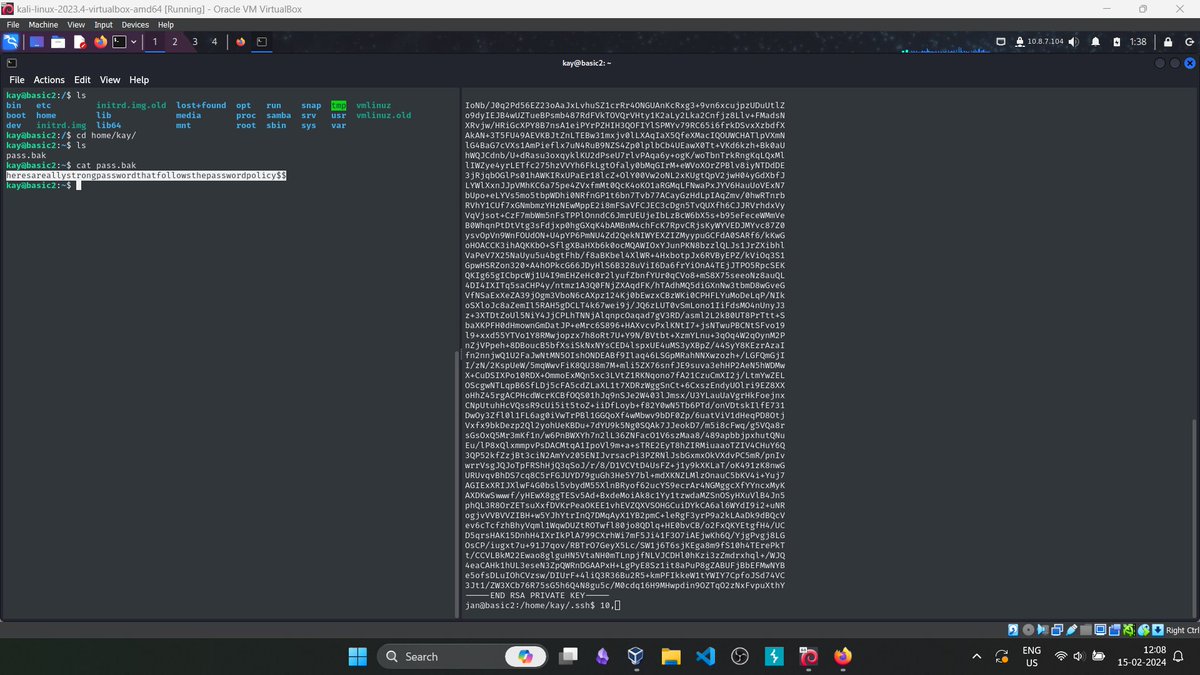This screenshot has width=1200, height=675.
Task: Open VirtualBox Help menu
Action: click(x=166, y=24)
